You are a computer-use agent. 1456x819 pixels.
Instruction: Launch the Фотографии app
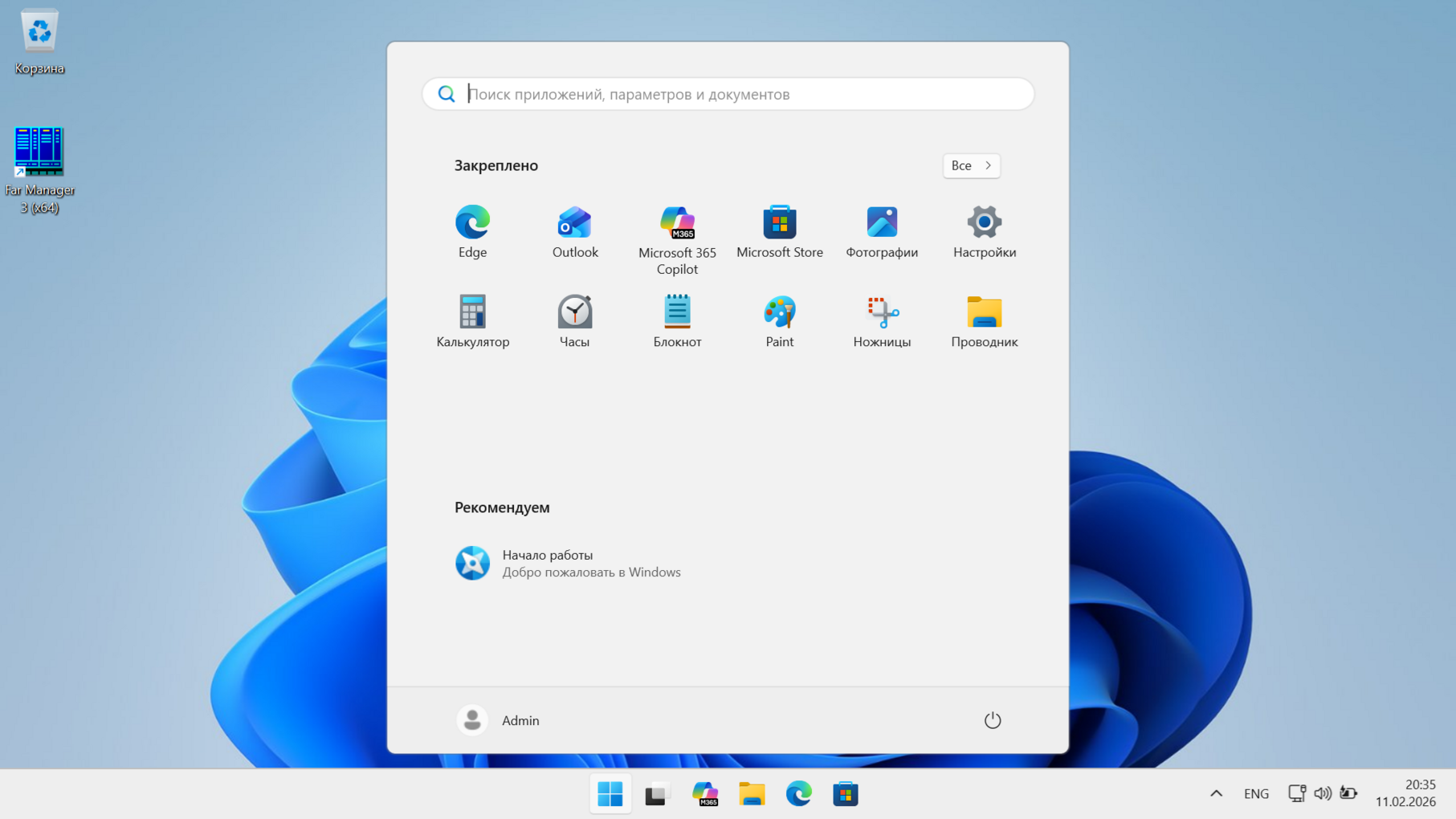(881, 232)
